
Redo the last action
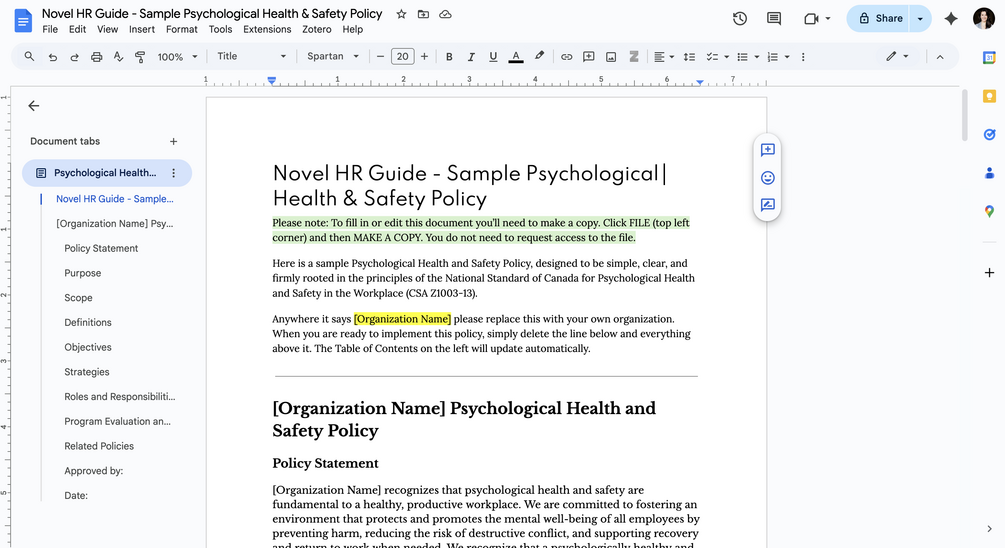(74, 57)
